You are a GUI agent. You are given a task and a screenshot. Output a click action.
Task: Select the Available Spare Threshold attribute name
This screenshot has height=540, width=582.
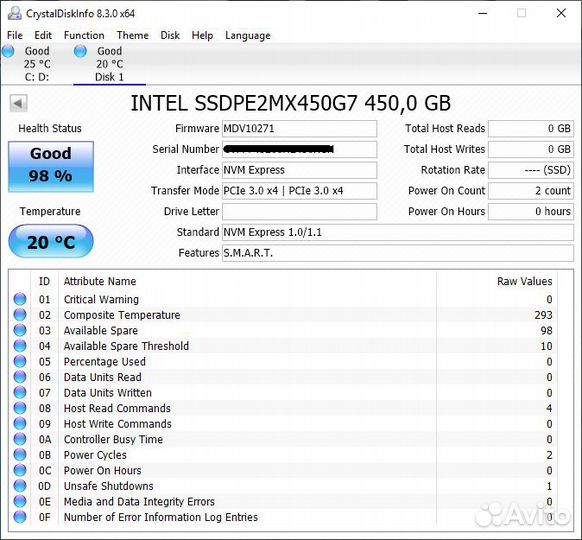(126, 346)
